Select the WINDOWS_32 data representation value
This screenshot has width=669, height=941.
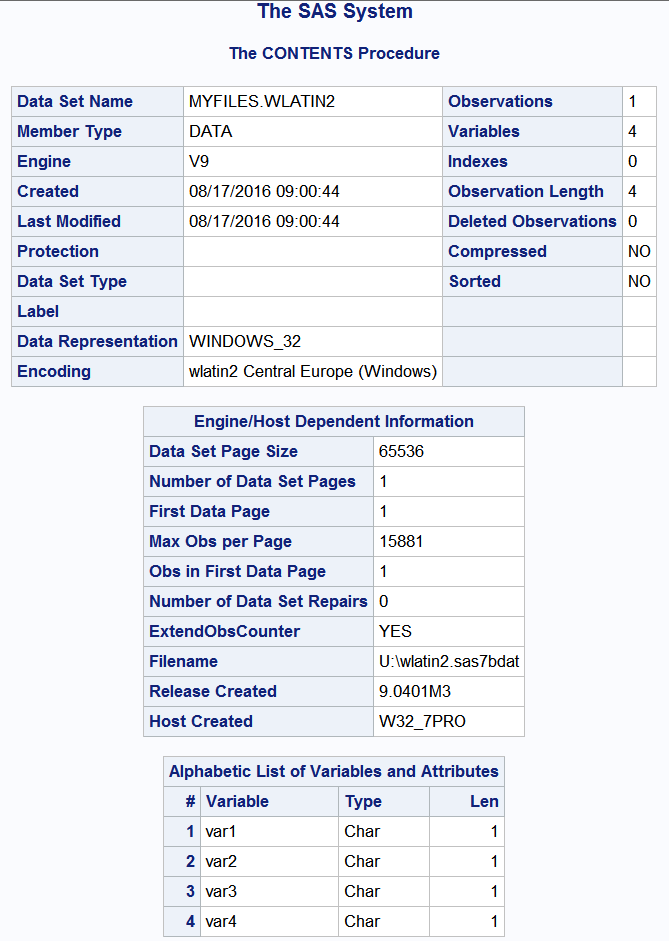click(245, 342)
